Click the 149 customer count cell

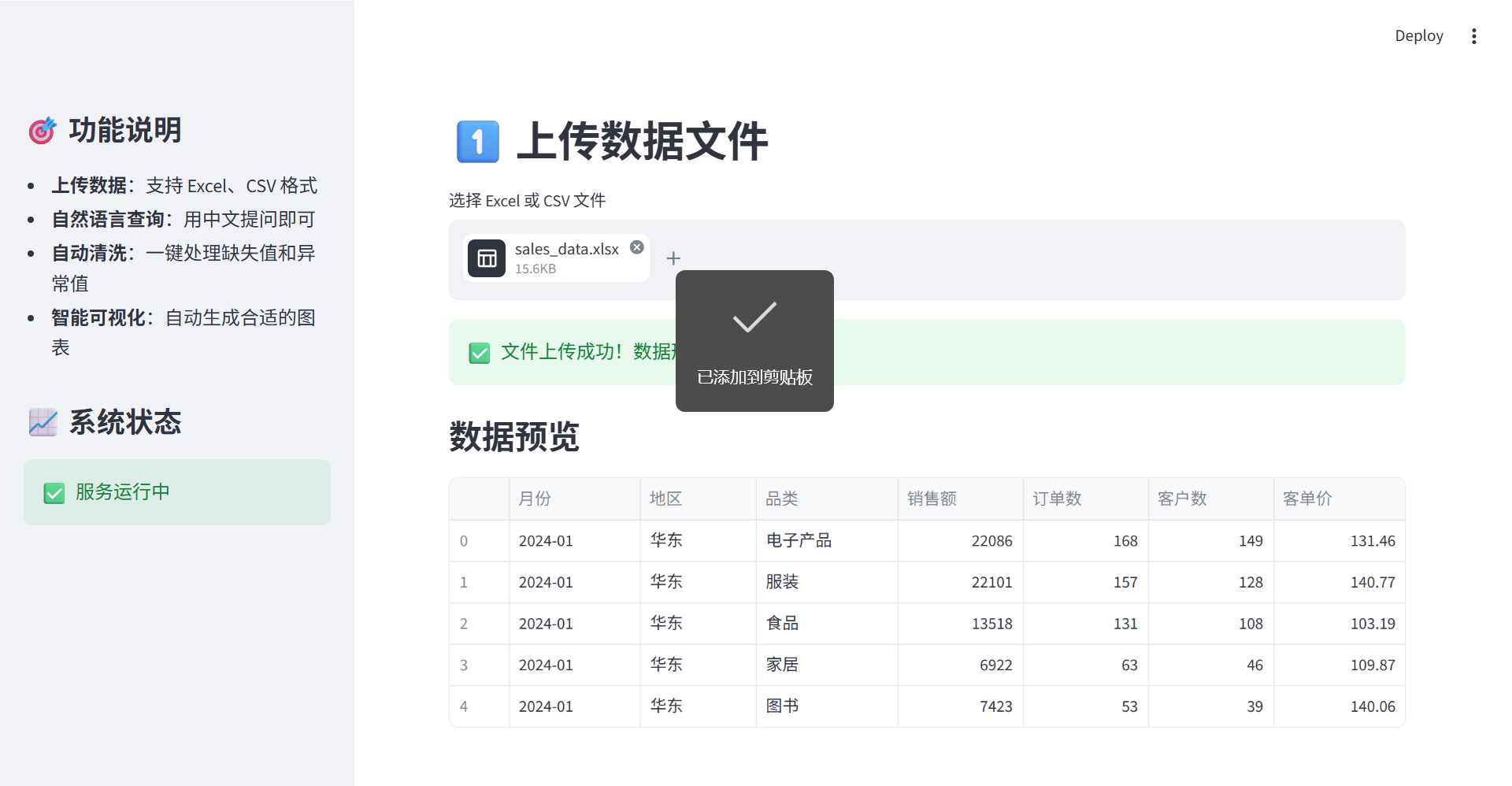1210,541
